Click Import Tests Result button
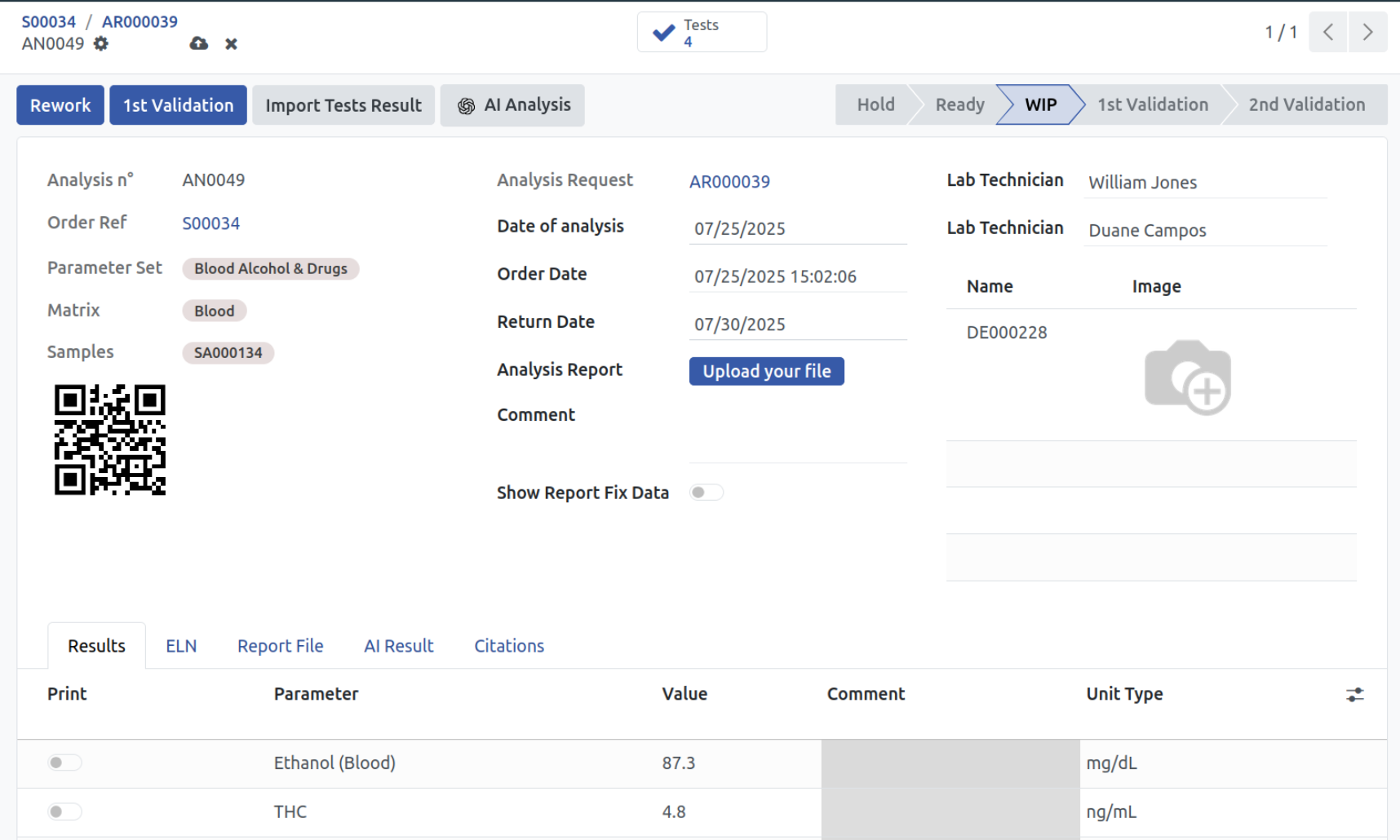Screen dimensions: 1400x840 click(343, 105)
